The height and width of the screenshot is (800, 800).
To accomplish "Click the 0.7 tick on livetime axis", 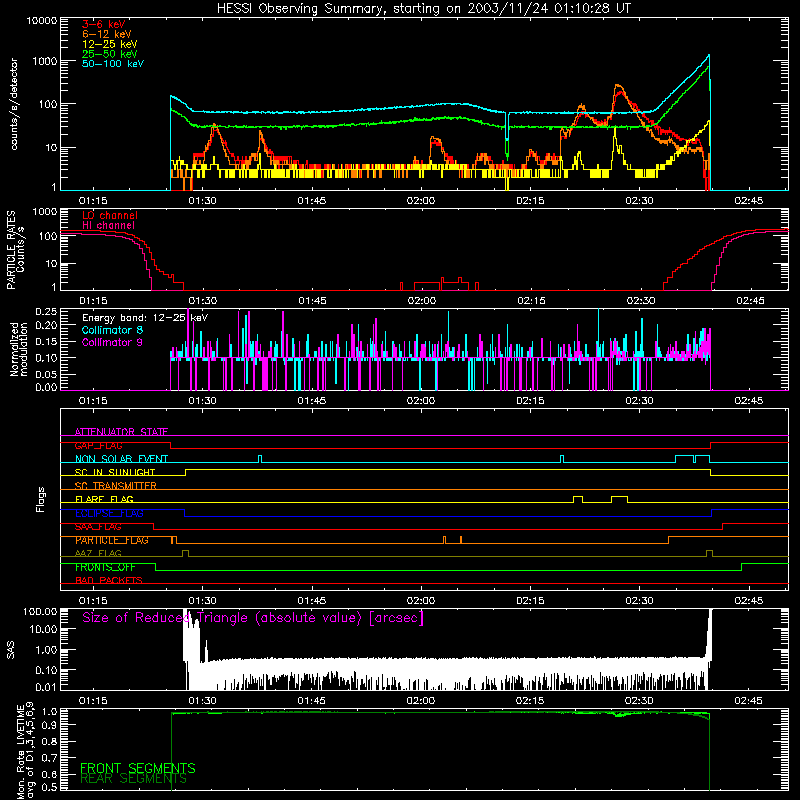I will [x=51, y=757].
